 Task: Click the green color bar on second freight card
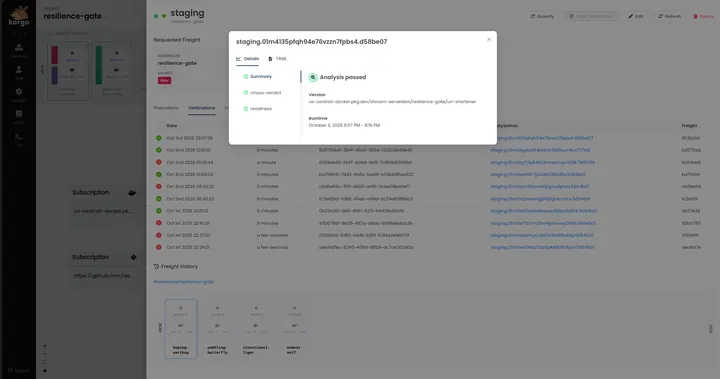(99, 65)
